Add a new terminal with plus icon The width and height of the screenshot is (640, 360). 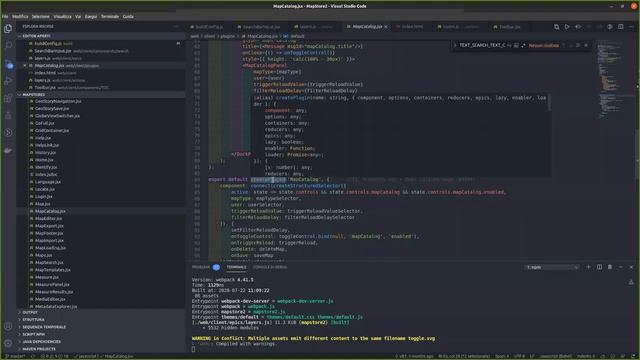[588, 267]
